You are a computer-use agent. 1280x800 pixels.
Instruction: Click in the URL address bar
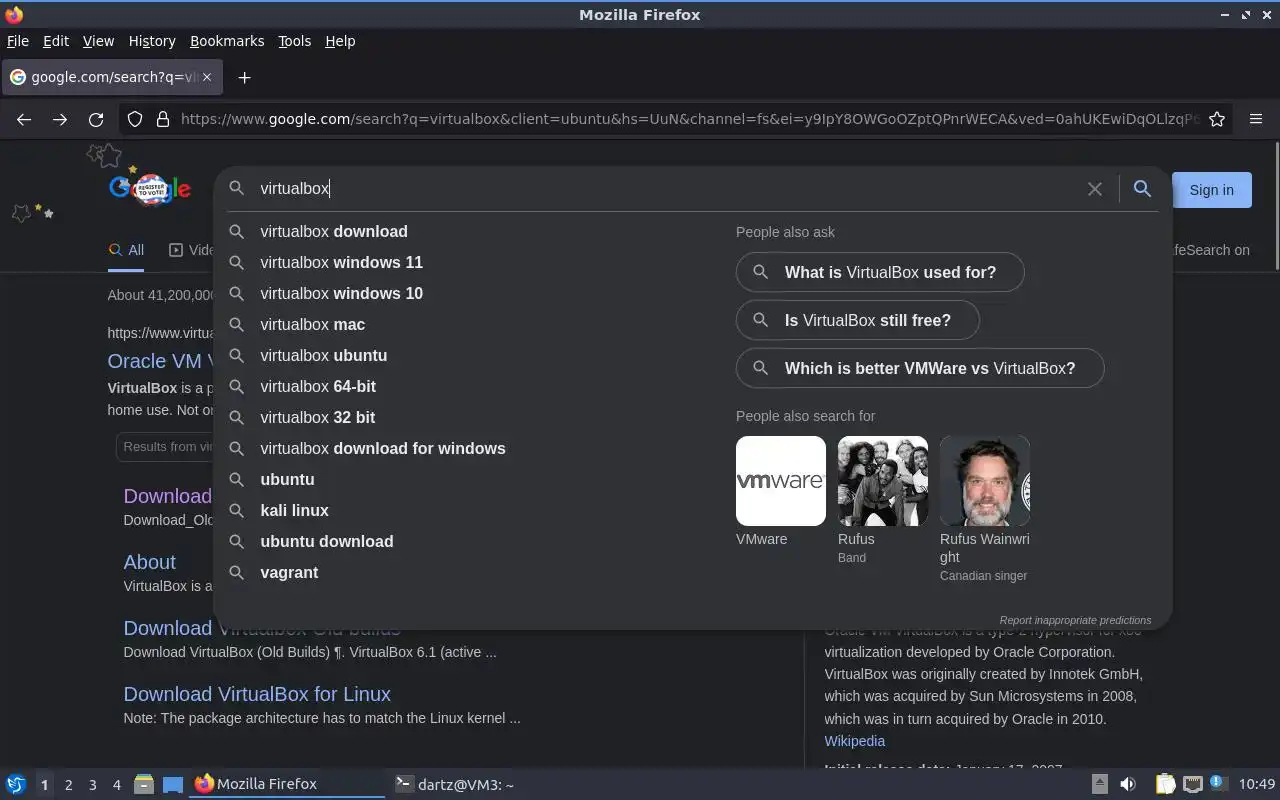click(690, 119)
